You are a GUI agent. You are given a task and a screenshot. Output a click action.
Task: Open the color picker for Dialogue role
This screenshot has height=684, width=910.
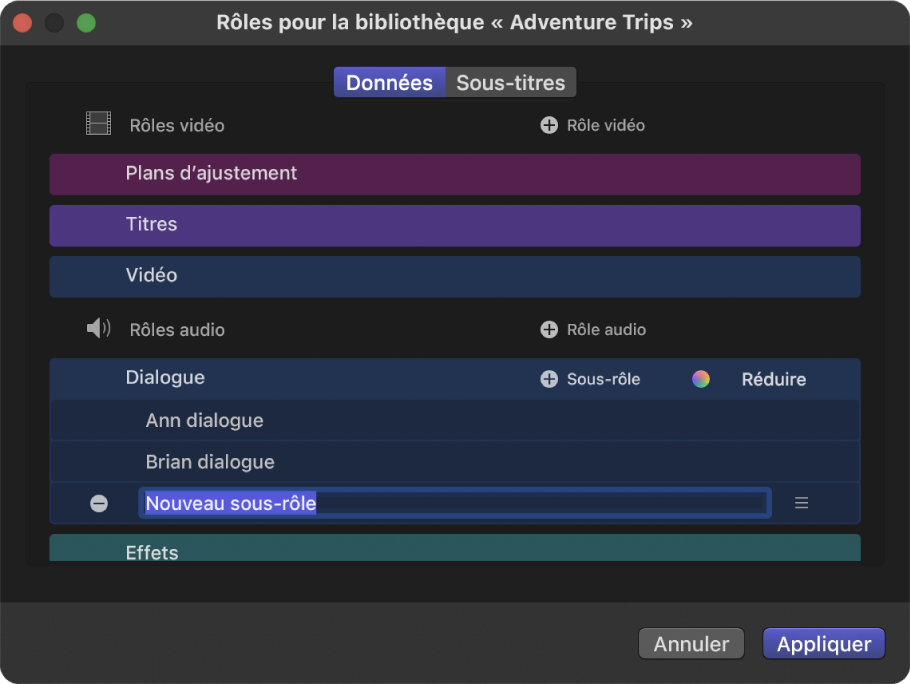pos(701,379)
